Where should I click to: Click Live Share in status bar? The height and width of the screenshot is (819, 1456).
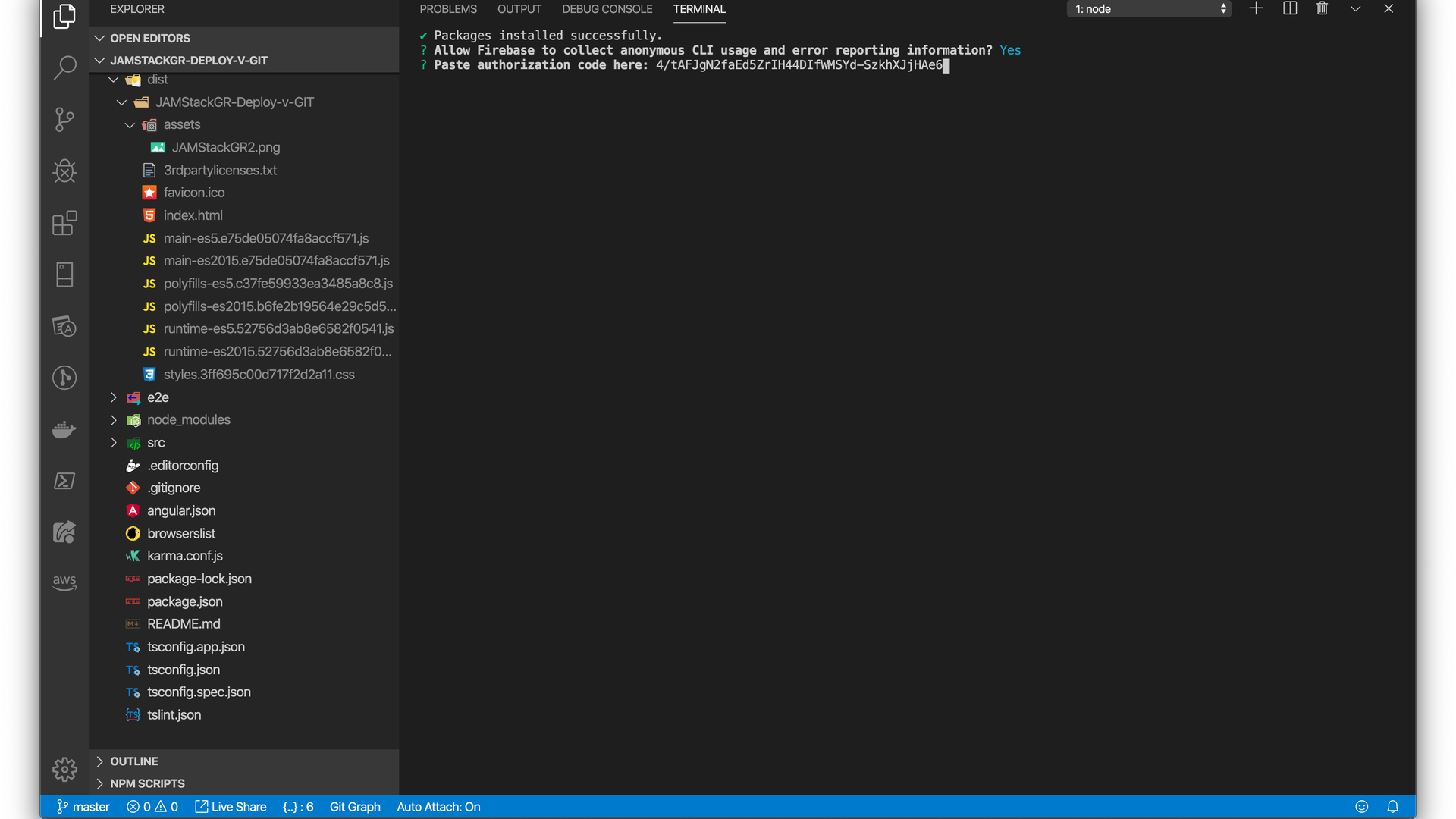pos(231,807)
